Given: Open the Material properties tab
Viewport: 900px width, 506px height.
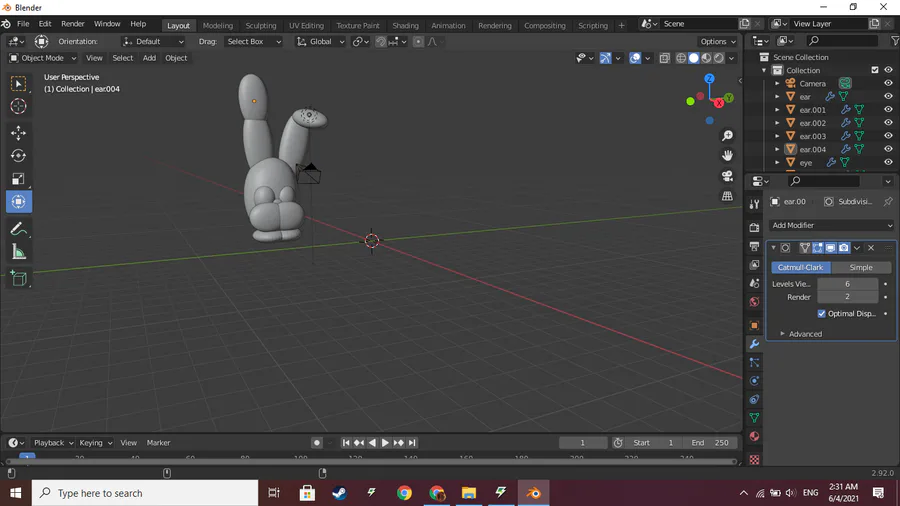Looking at the screenshot, I should pos(754,436).
